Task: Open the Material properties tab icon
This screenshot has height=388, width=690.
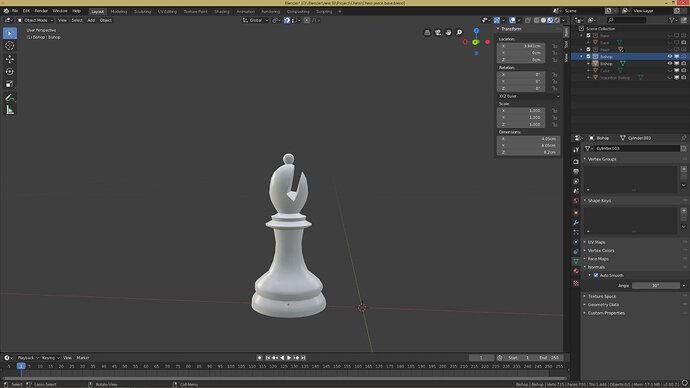Action: 576,271
